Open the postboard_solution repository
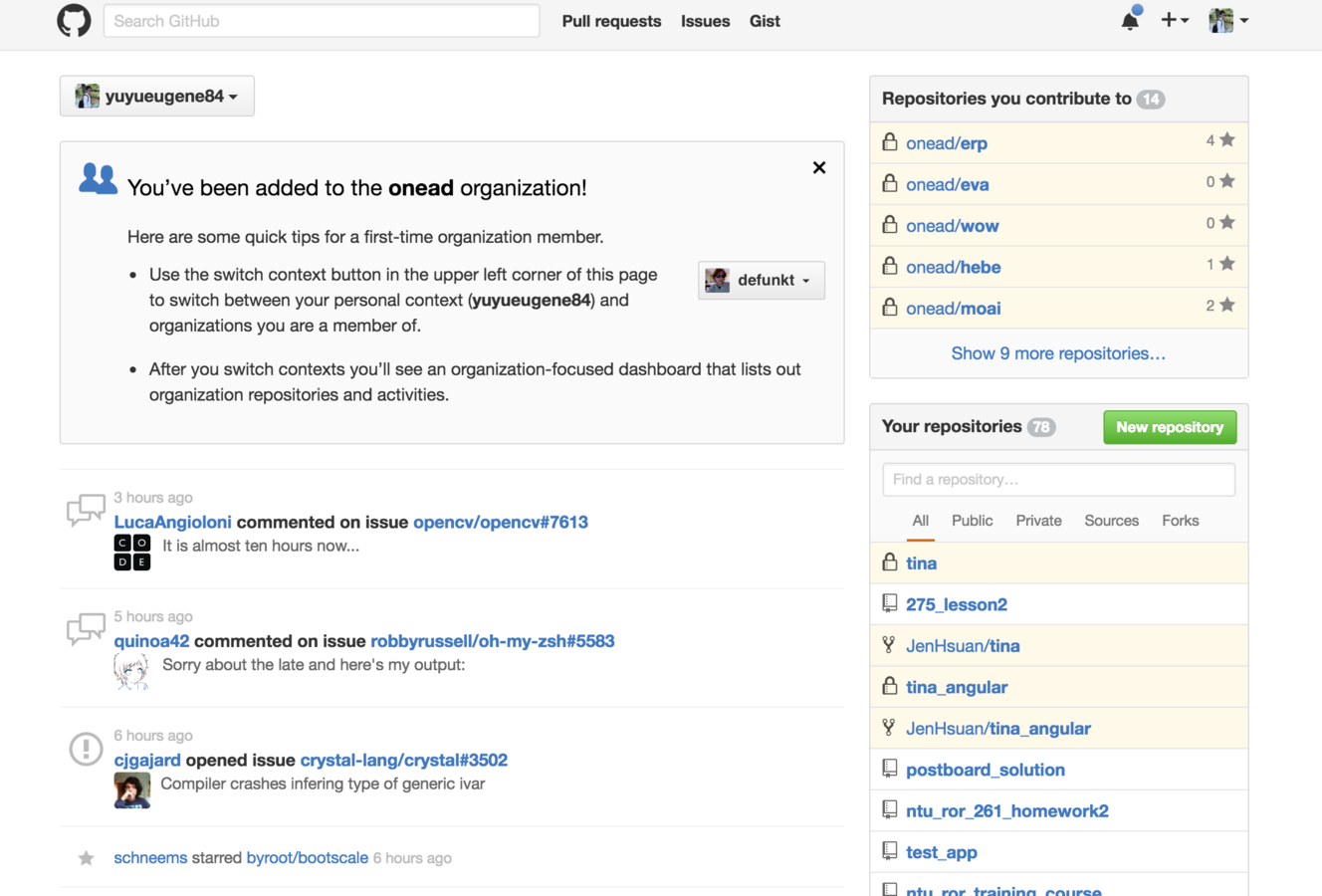The width and height of the screenshot is (1322, 896). (x=986, y=770)
